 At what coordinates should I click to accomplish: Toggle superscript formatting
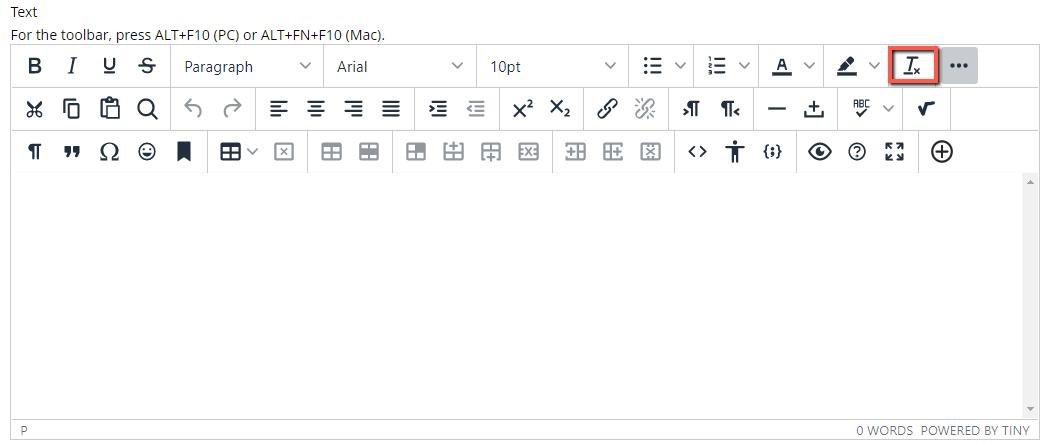(522, 109)
